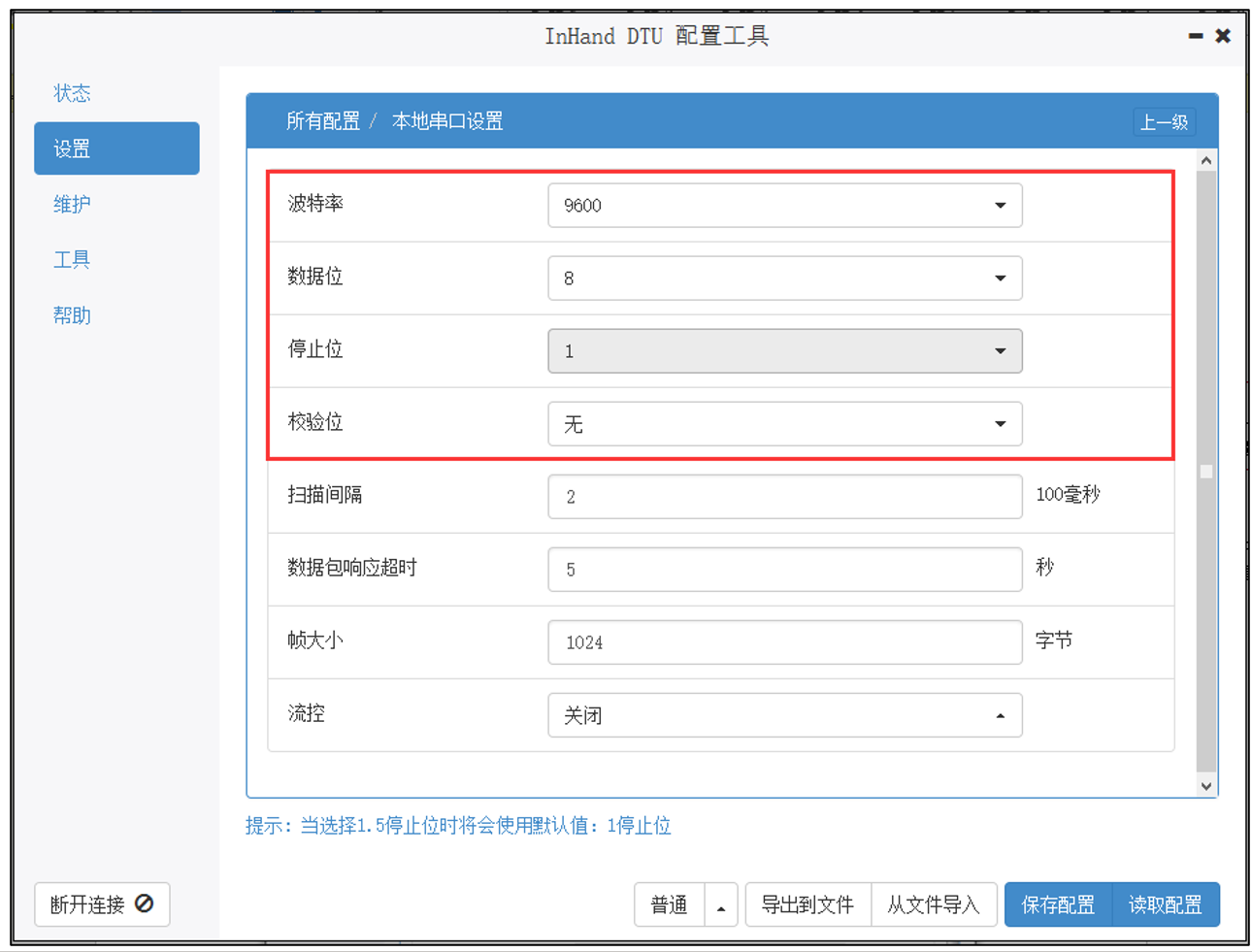
Task: Save settings with 保存配置
Action: pyautogui.click(x=1059, y=904)
